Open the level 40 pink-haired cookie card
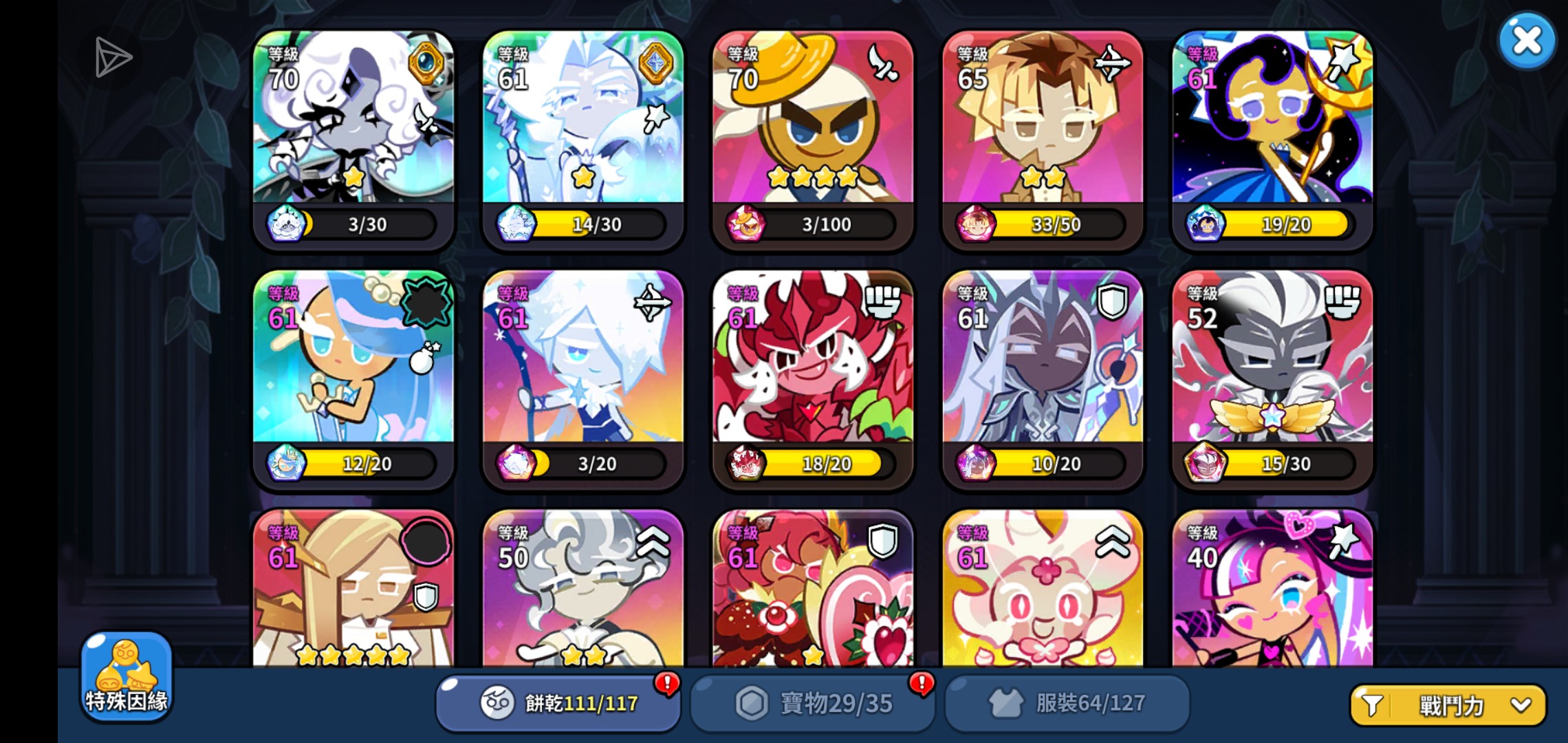Viewport: 1568px width, 743px height. [1272, 589]
